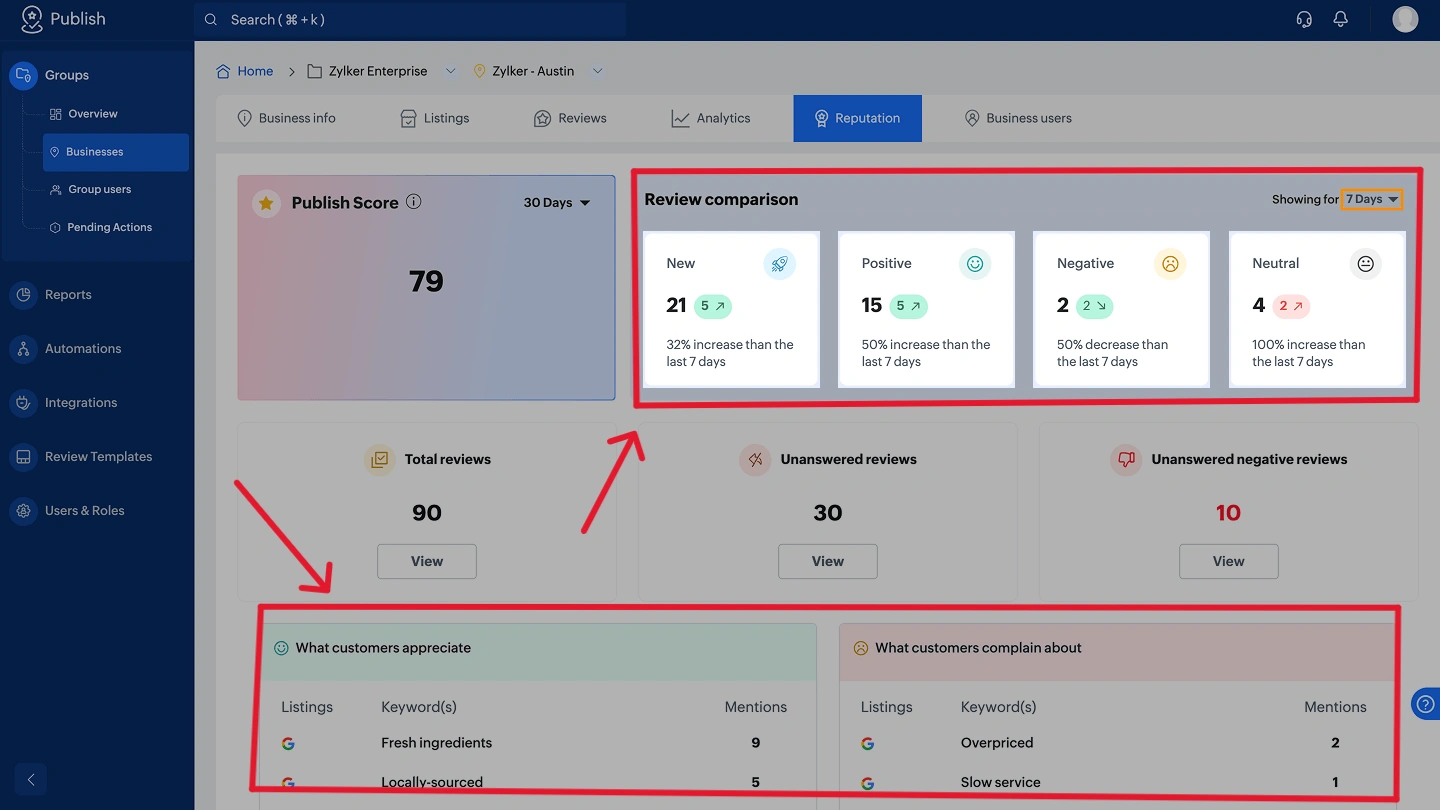Click the headset support icon

(1304, 19)
